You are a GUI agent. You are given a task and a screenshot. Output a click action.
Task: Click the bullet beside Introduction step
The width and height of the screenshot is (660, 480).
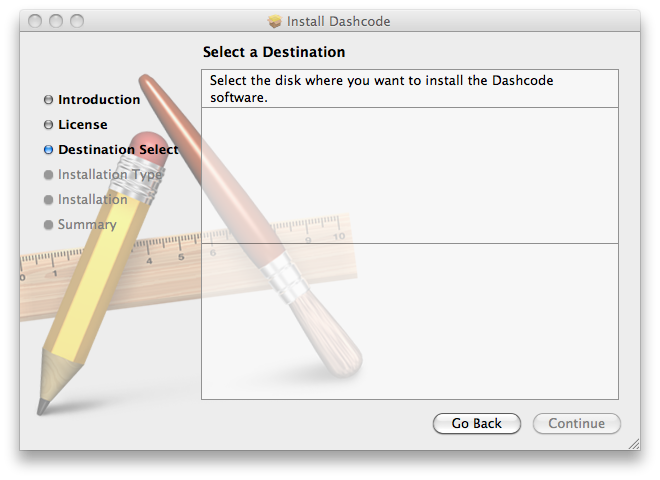point(48,100)
